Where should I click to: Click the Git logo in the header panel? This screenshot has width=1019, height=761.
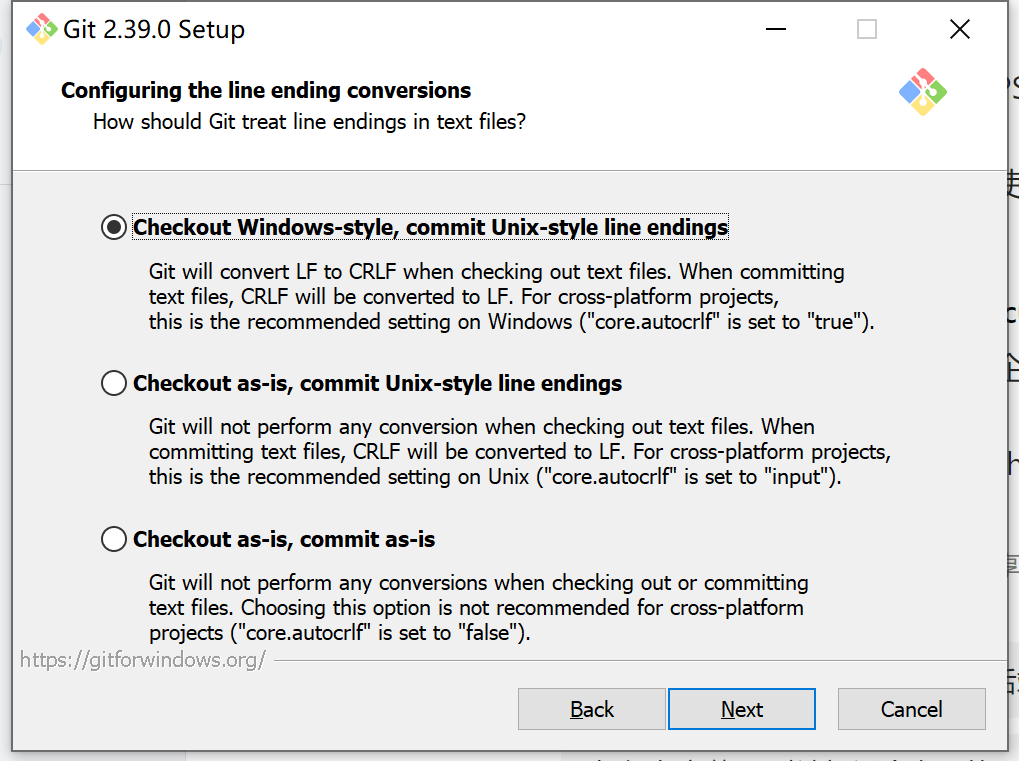click(922, 92)
